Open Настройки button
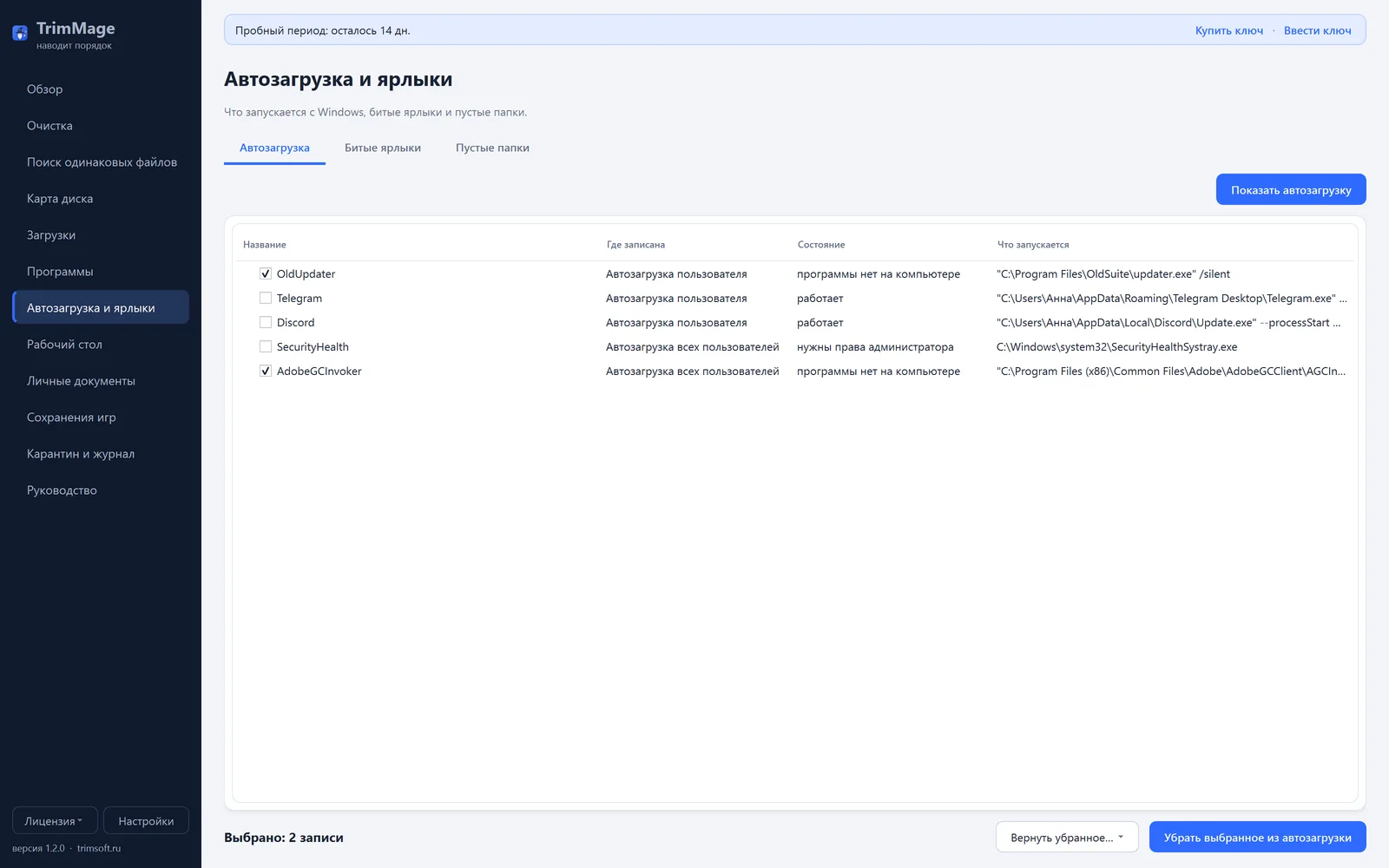1389x868 pixels. 146,821
